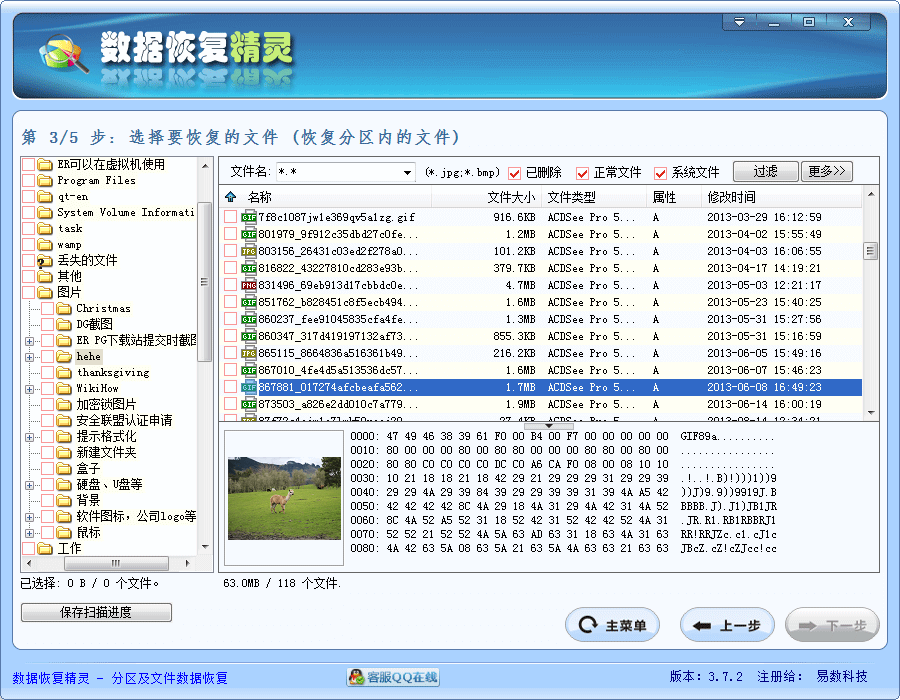Check the box for folder Program Files
The image size is (900, 700).
[29, 181]
